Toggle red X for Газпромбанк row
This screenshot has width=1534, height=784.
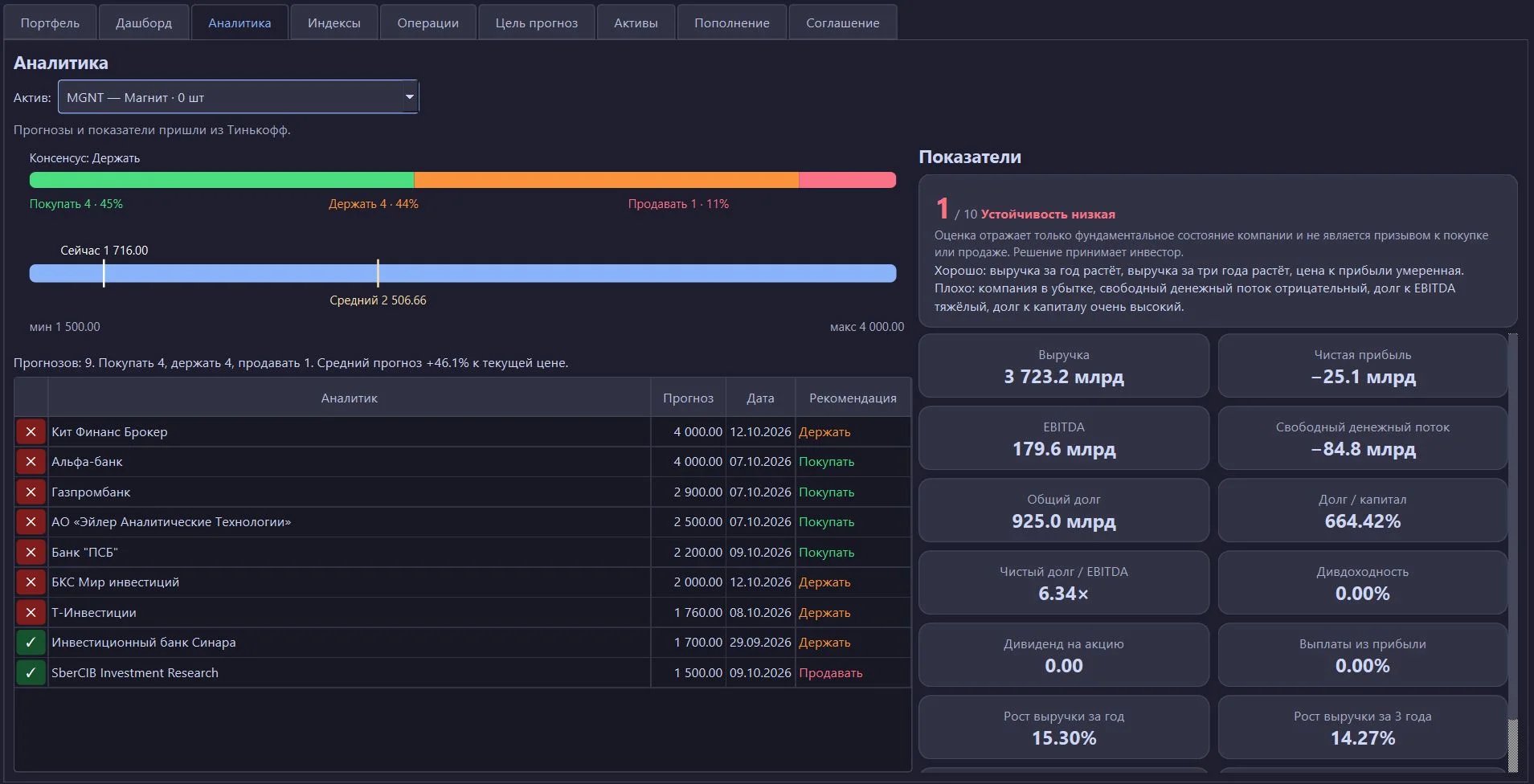click(31, 492)
